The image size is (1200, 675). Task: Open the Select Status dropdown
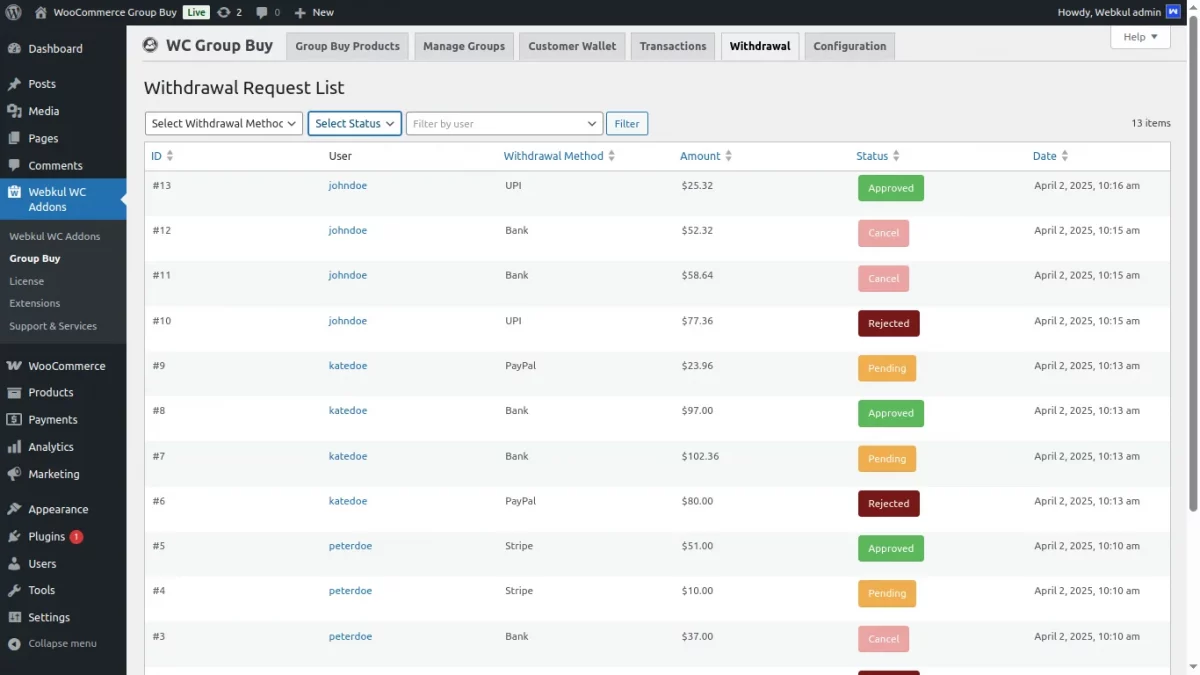(x=354, y=123)
